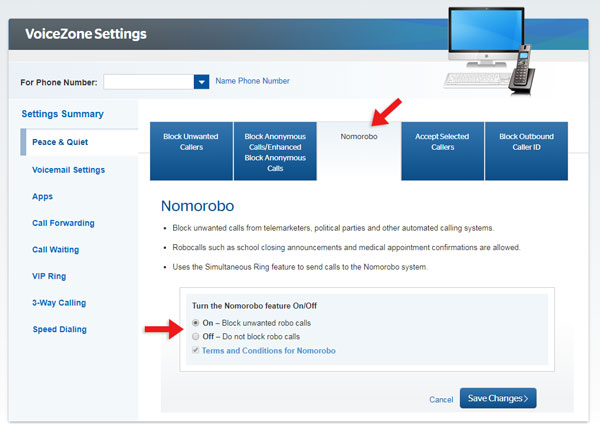
Task: Switch to the Accept Selected Callers tab
Action: pos(442,151)
